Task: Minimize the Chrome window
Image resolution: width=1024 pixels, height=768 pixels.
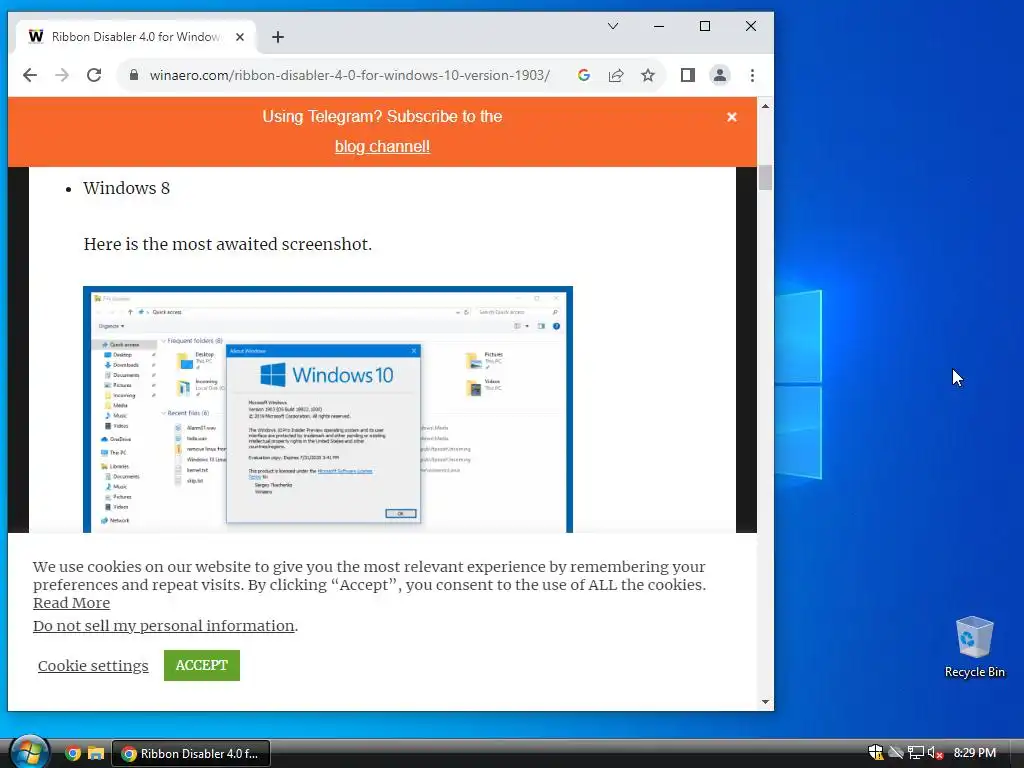Action: coord(659,26)
